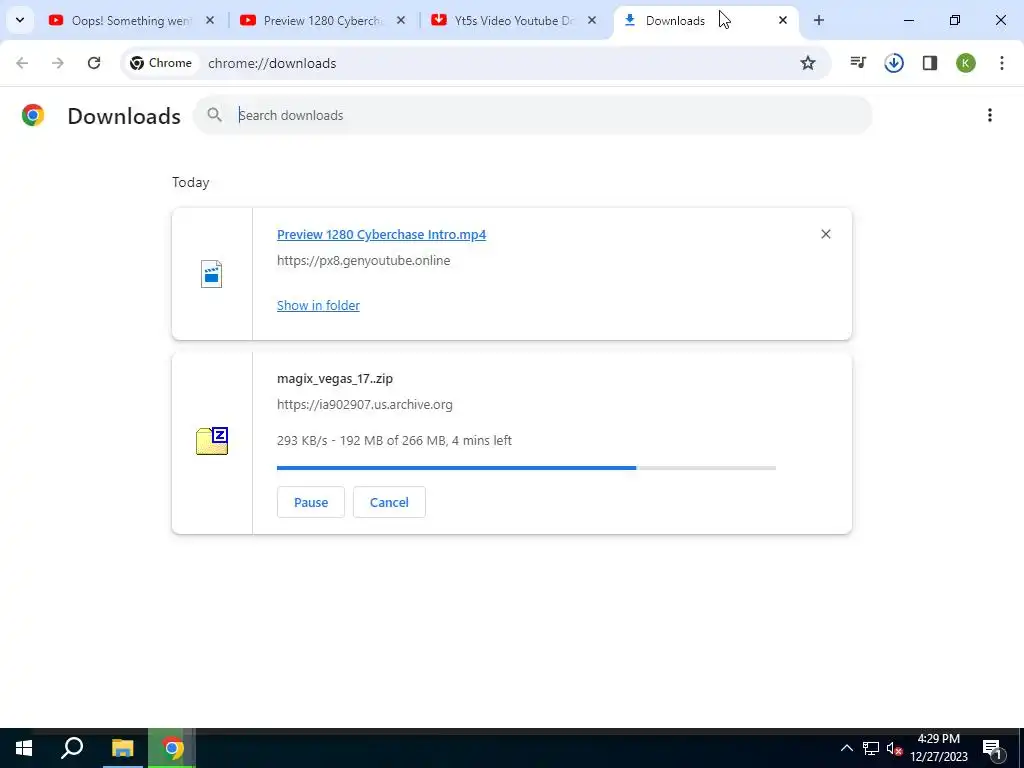Screen dimensions: 1024x768
Task: Remove Cyberchase Intro.mp4 from list
Action: 825,234
